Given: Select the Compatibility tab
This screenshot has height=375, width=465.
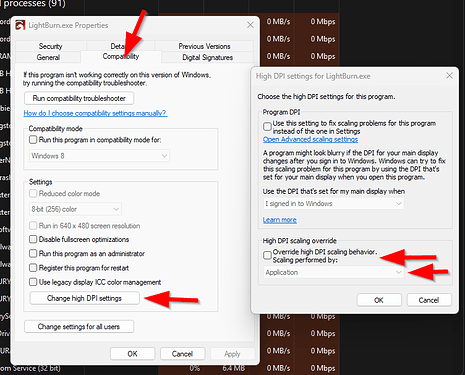Looking at the screenshot, I should point(121,56).
